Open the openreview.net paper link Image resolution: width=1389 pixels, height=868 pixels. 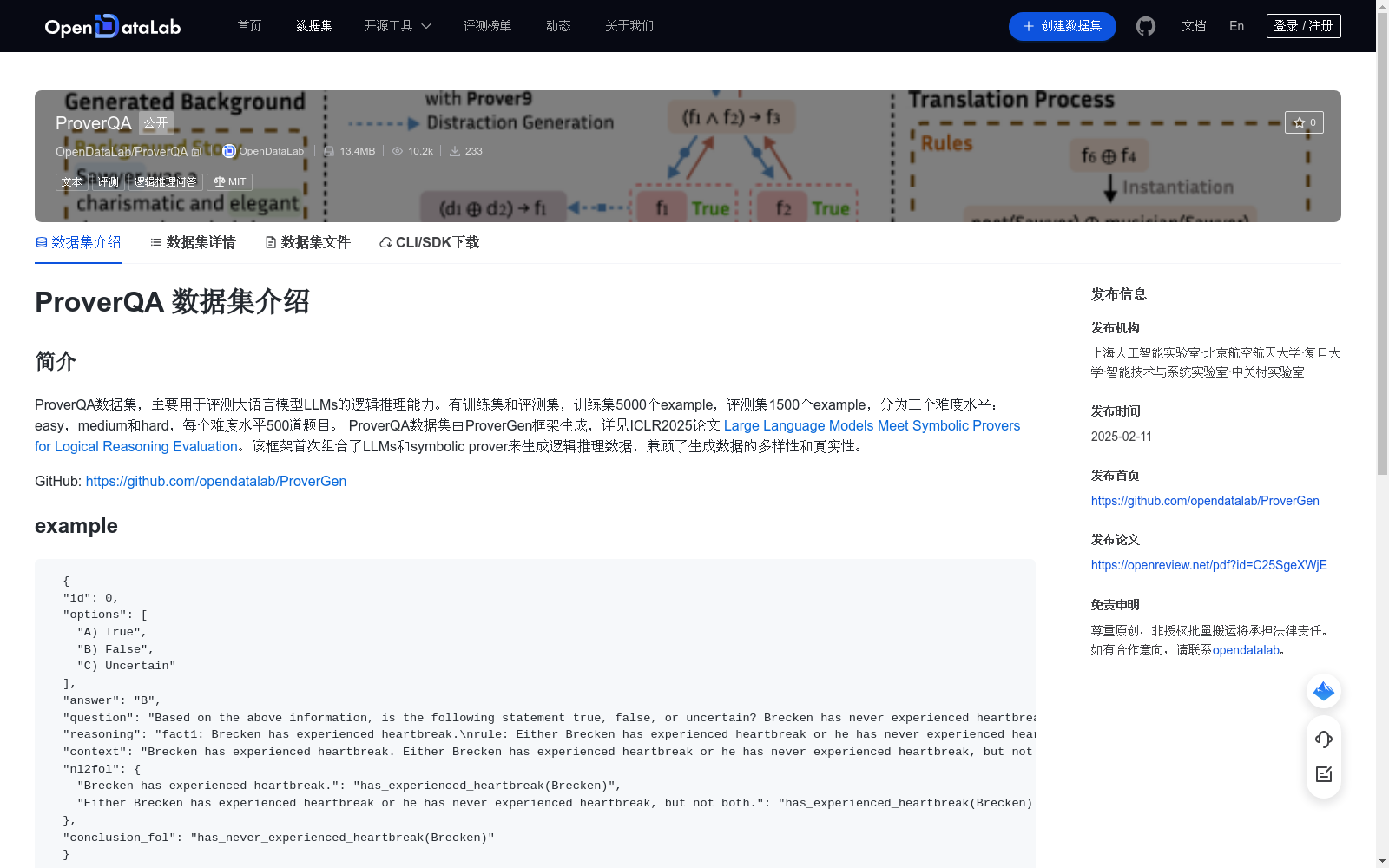click(1208, 565)
